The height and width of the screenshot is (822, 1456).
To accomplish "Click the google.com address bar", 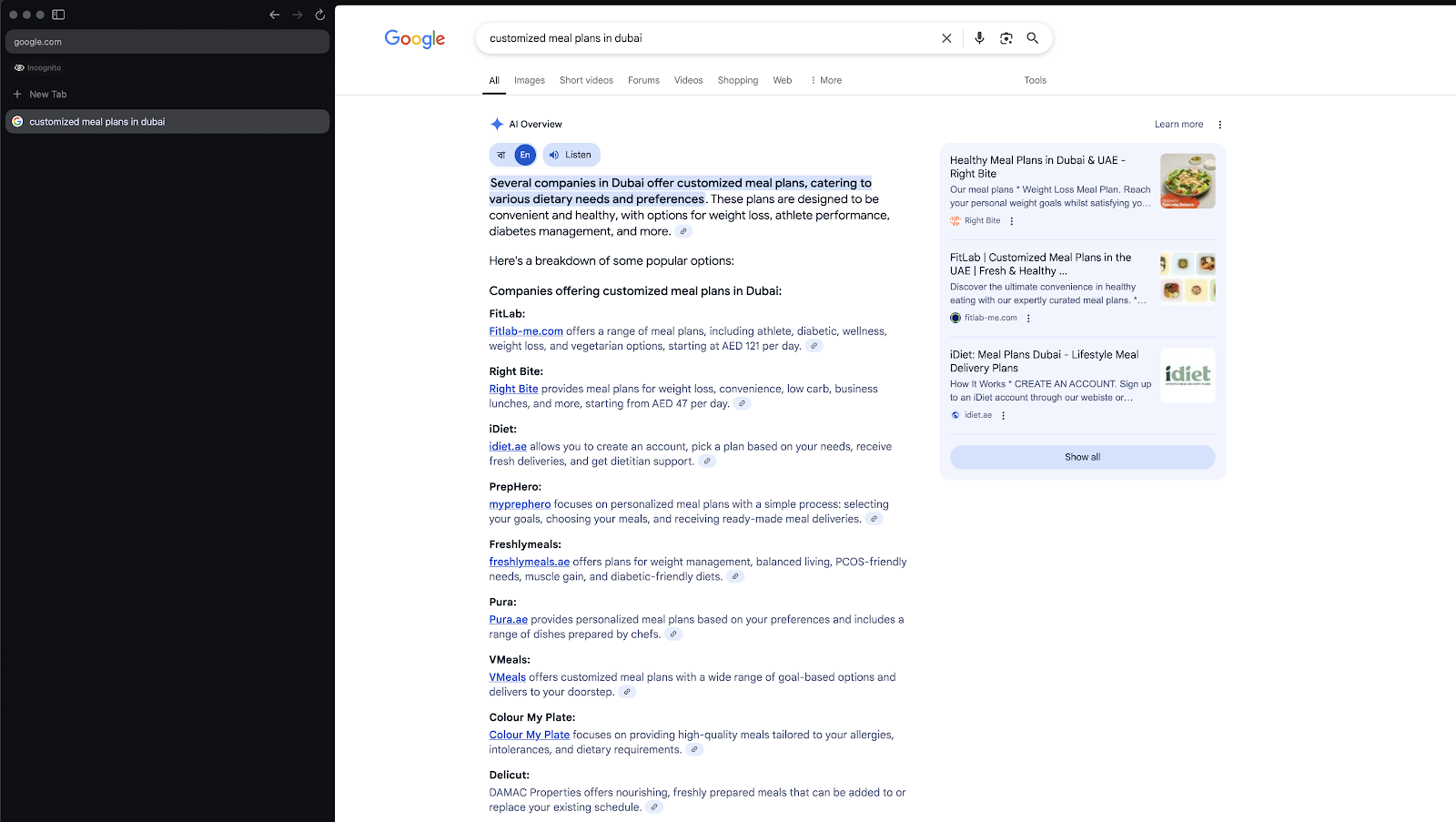I will [x=167, y=42].
